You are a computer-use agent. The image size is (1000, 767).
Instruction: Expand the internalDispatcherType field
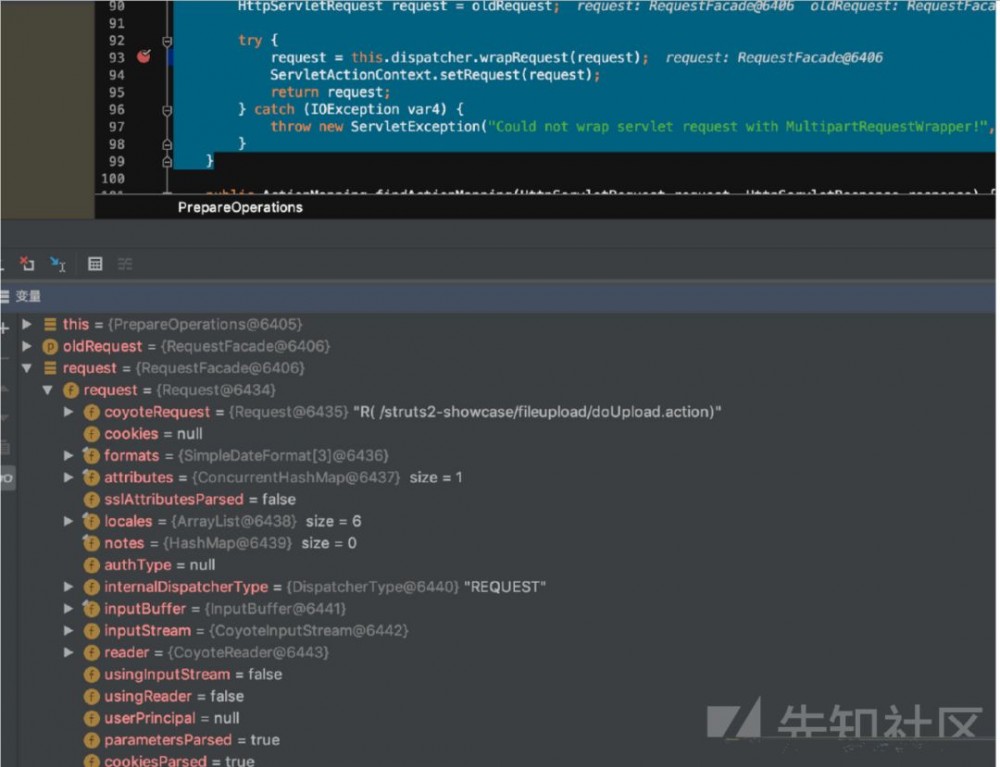pos(69,587)
